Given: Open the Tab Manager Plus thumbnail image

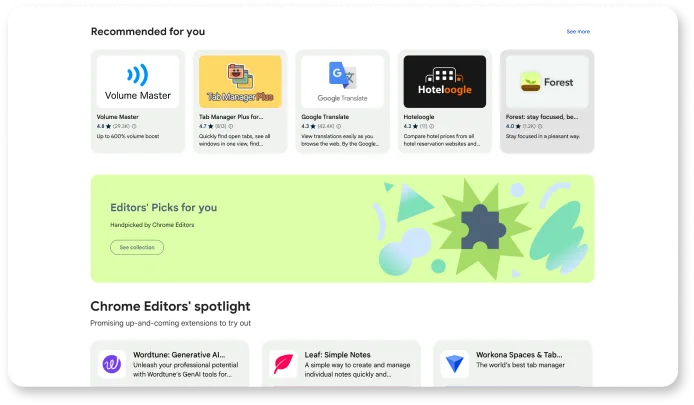Looking at the screenshot, I should [240, 81].
